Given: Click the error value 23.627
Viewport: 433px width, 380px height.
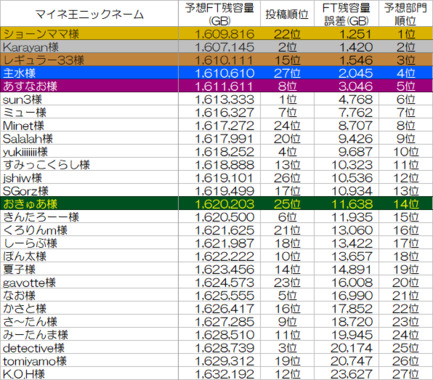Looking at the screenshot, I should [352, 374].
